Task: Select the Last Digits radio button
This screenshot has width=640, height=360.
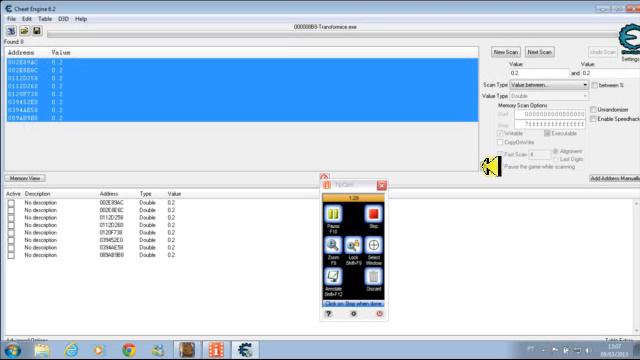Action: tap(556, 159)
